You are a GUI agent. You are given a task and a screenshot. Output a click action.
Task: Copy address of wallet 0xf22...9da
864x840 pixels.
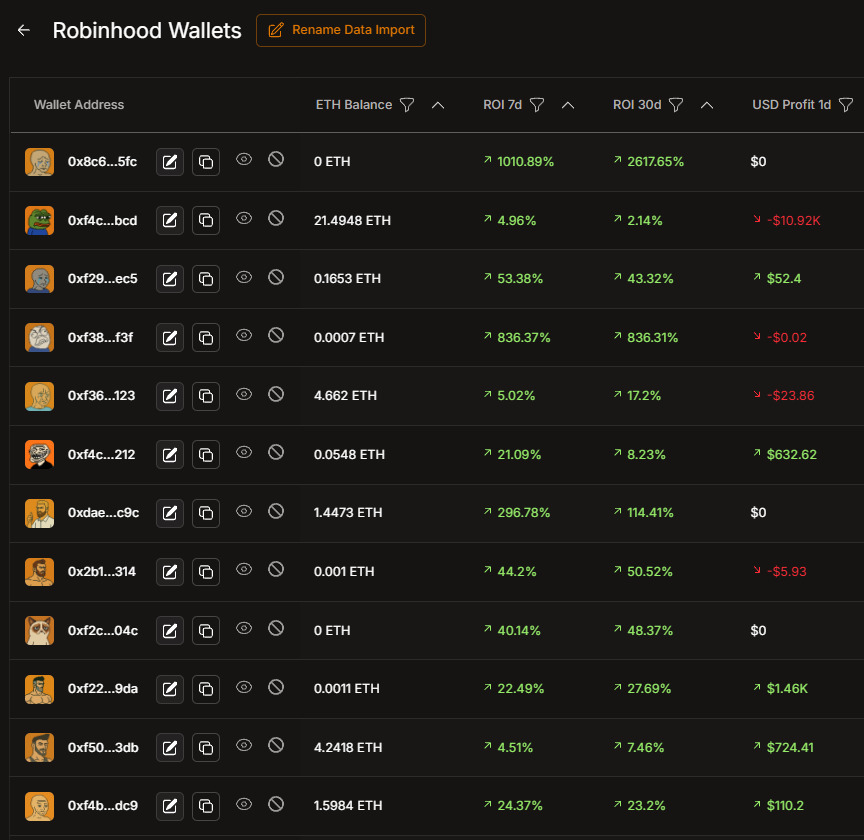coord(206,689)
